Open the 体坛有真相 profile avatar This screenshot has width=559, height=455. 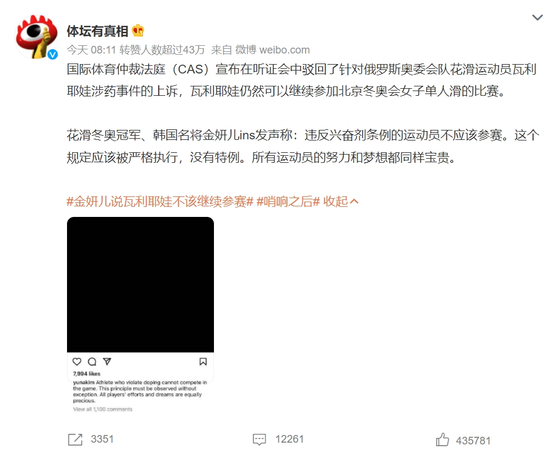click(x=36, y=36)
